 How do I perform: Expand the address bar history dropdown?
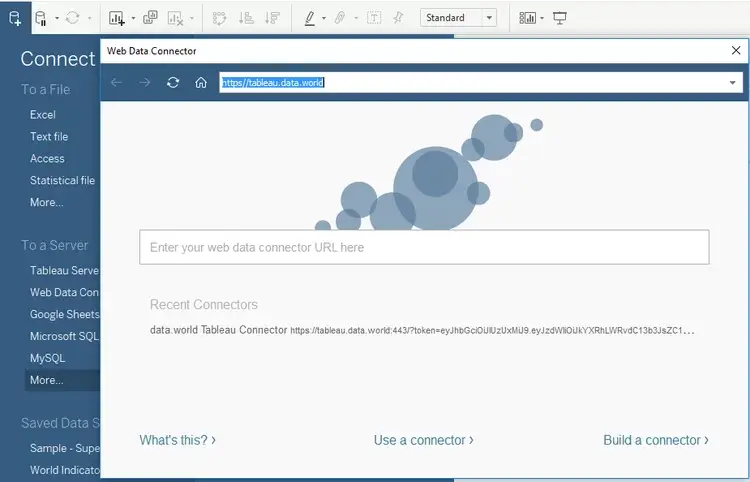coord(732,83)
